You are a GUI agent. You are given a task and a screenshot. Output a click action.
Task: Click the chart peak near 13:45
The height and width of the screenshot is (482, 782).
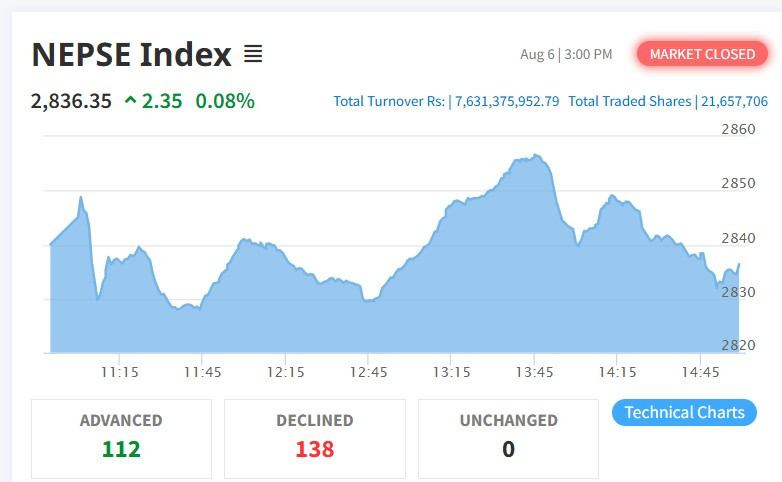pos(536,156)
